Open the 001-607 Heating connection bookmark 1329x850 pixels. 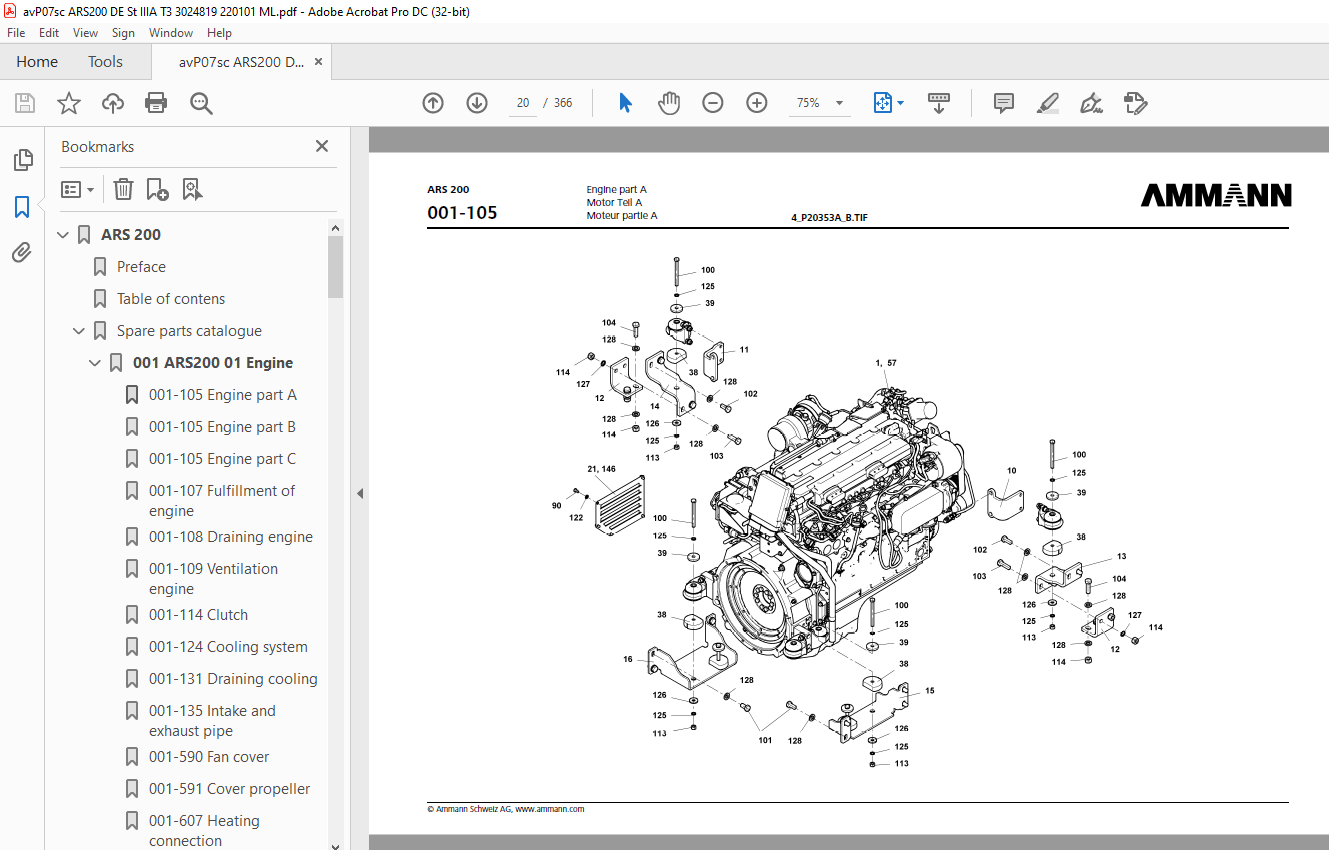point(204,831)
